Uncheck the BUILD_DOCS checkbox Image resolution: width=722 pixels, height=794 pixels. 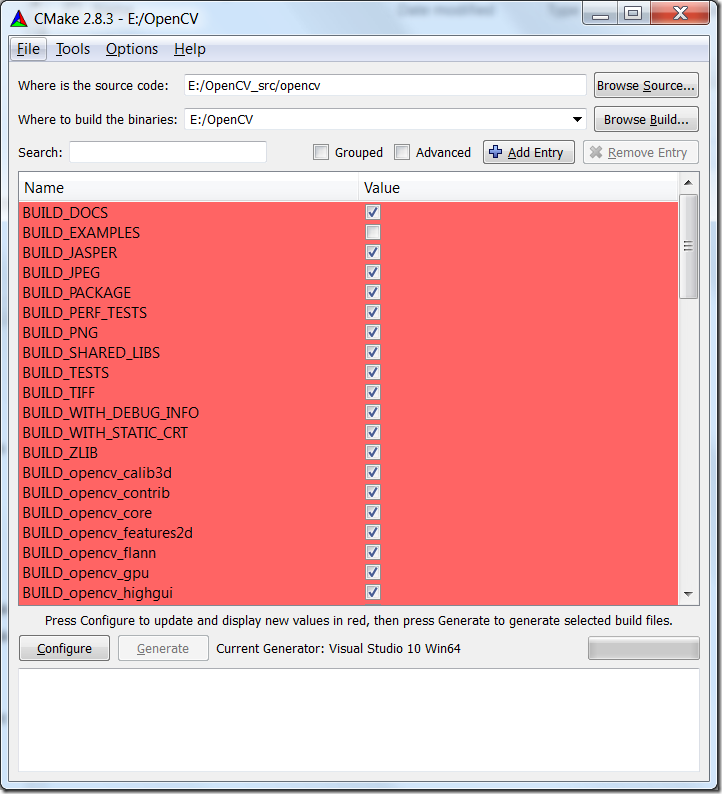(x=373, y=212)
